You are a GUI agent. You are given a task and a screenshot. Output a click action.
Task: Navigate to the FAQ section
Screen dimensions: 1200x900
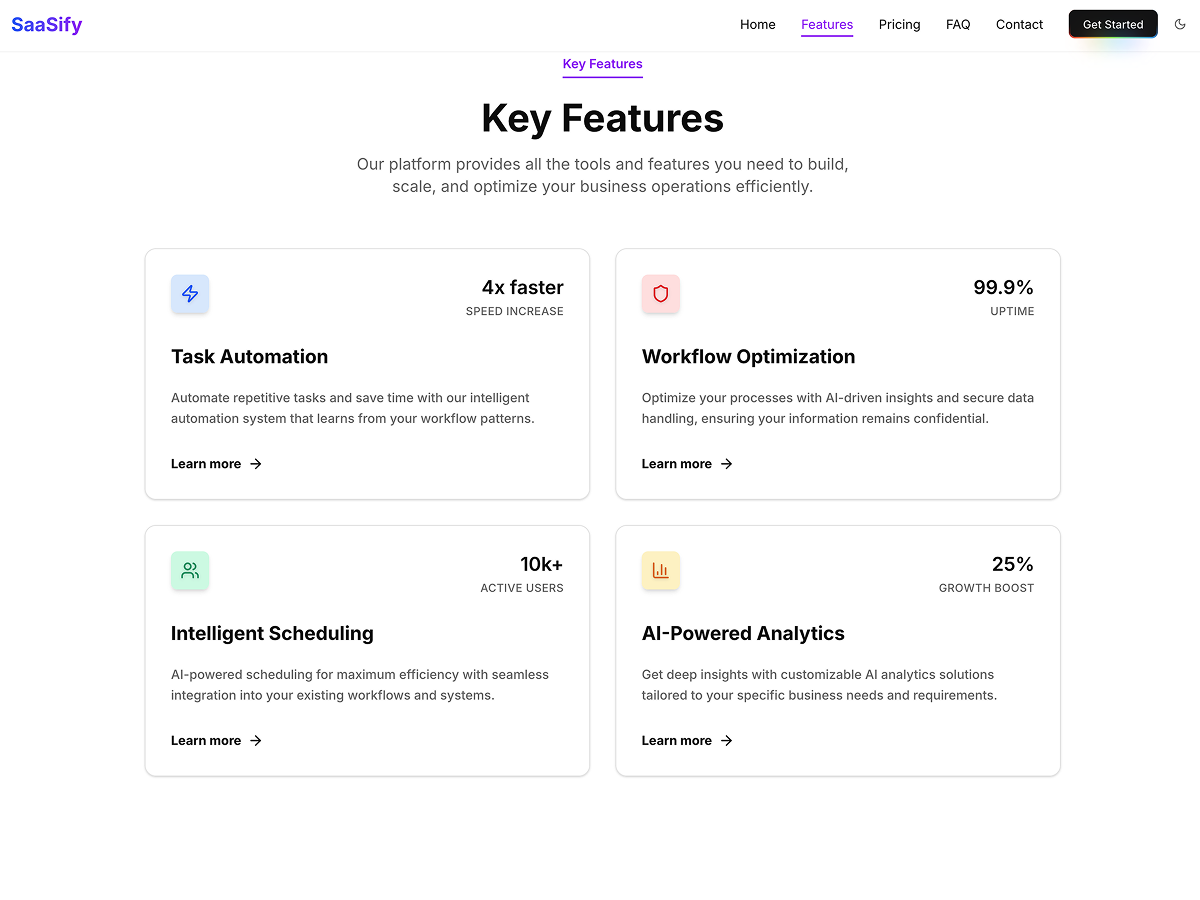coord(958,24)
